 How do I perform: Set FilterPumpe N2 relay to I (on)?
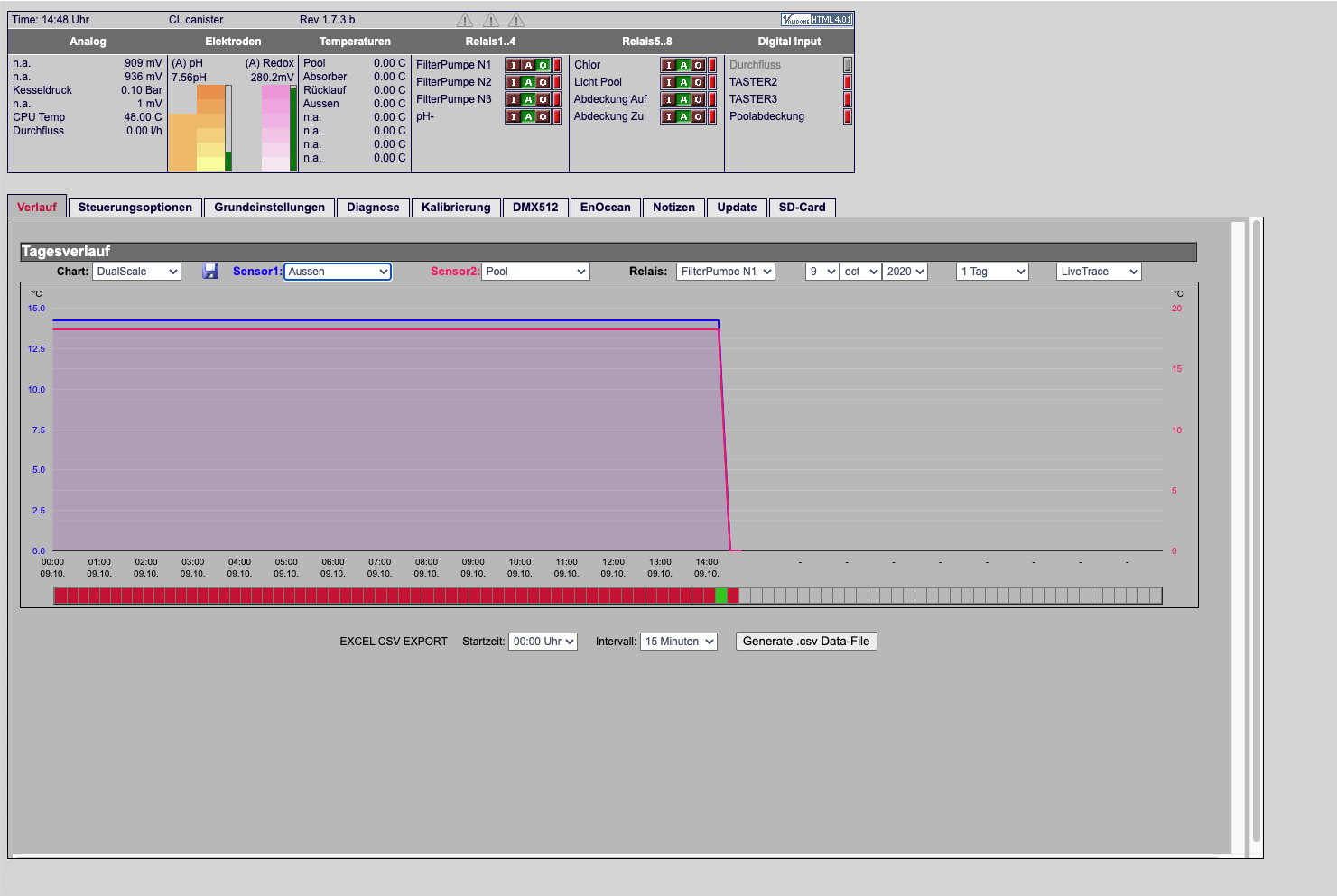(514, 82)
